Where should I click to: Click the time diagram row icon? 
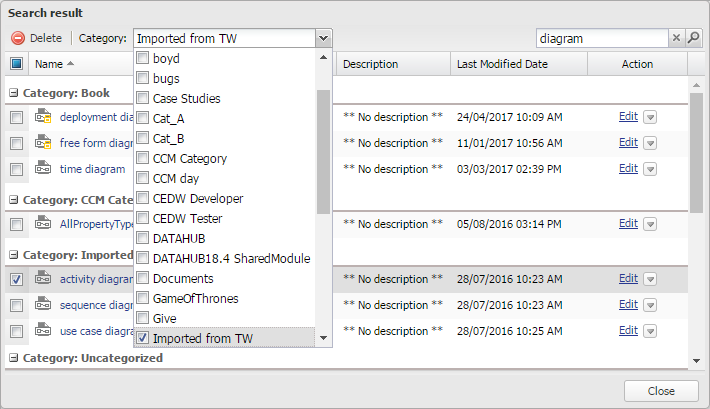[43, 168]
